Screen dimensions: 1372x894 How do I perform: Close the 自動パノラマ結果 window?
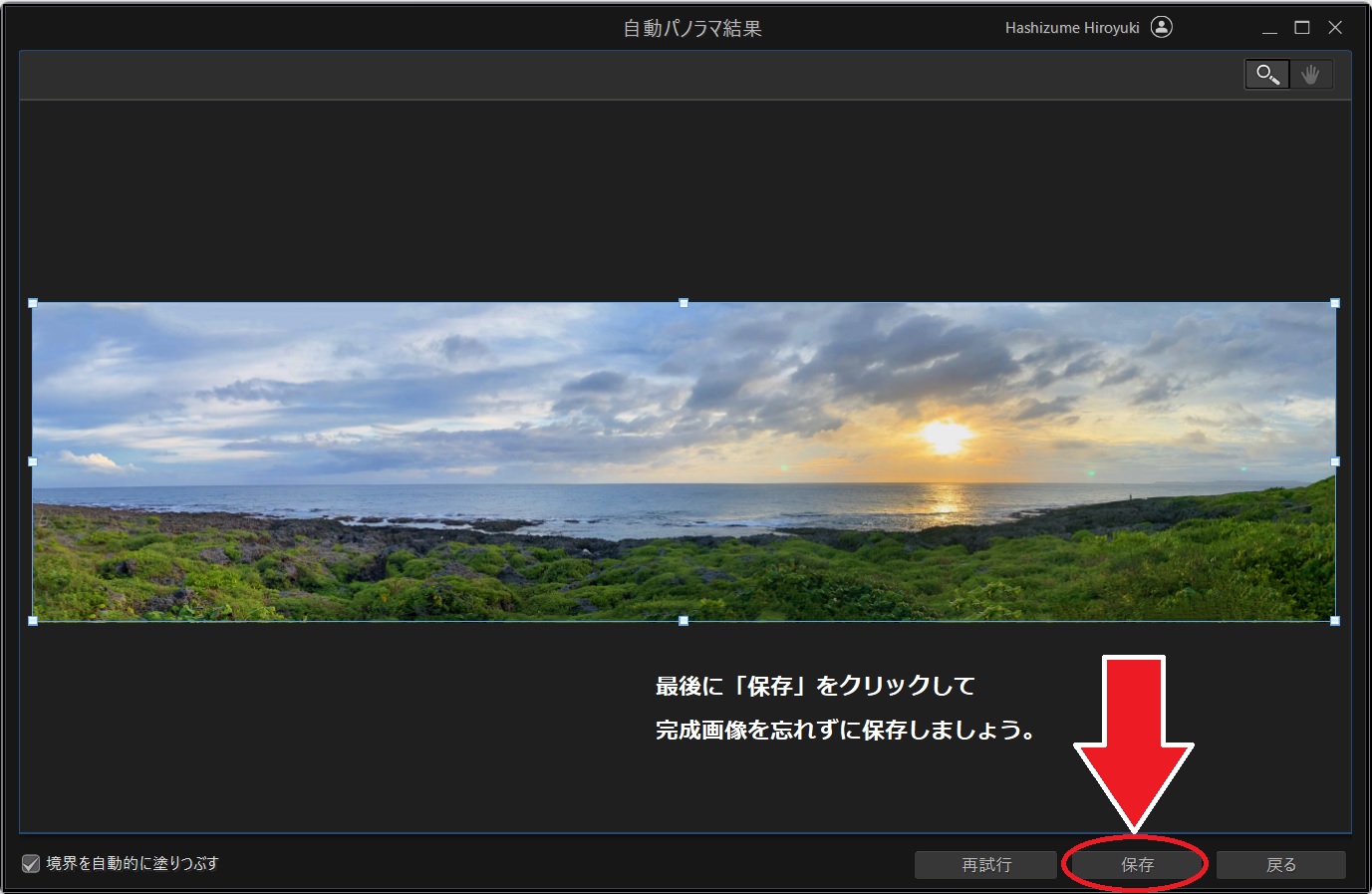pos(1335,28)
